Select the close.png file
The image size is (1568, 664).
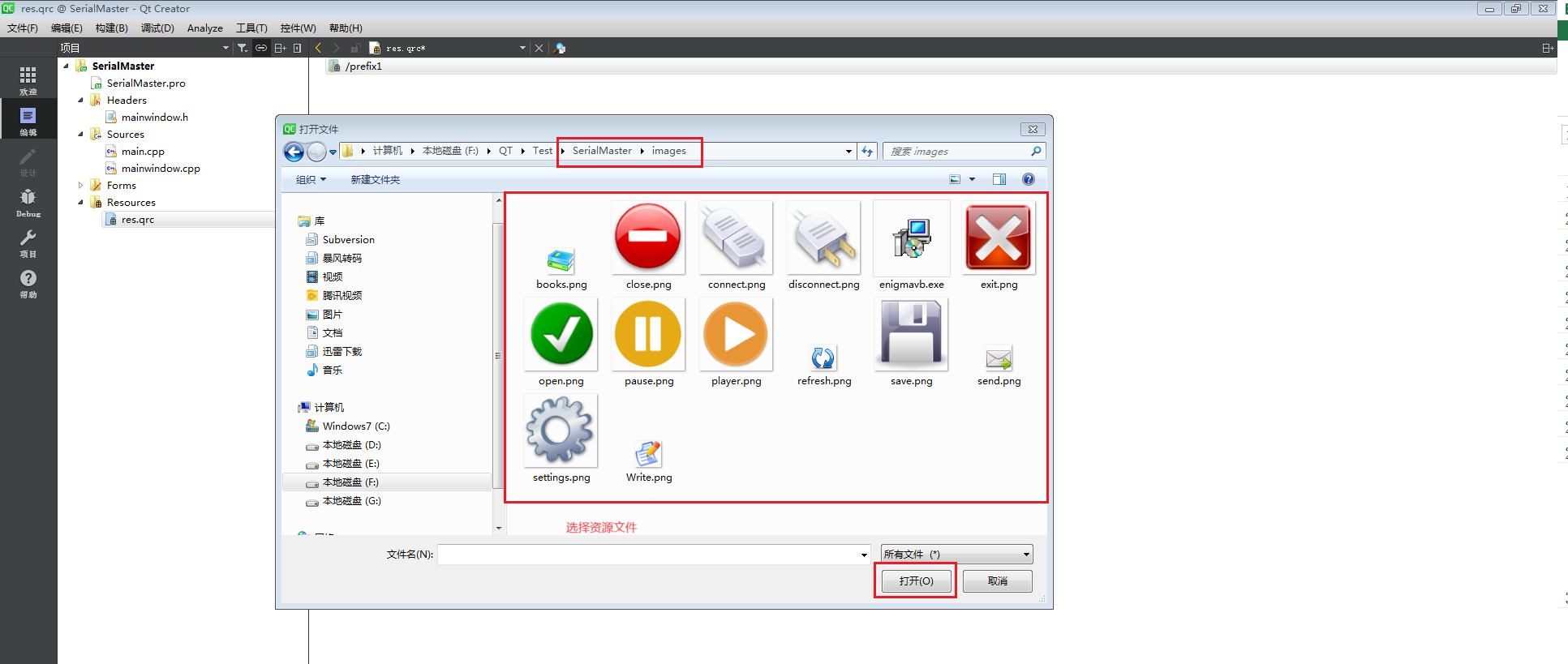(x=649, y=246)
